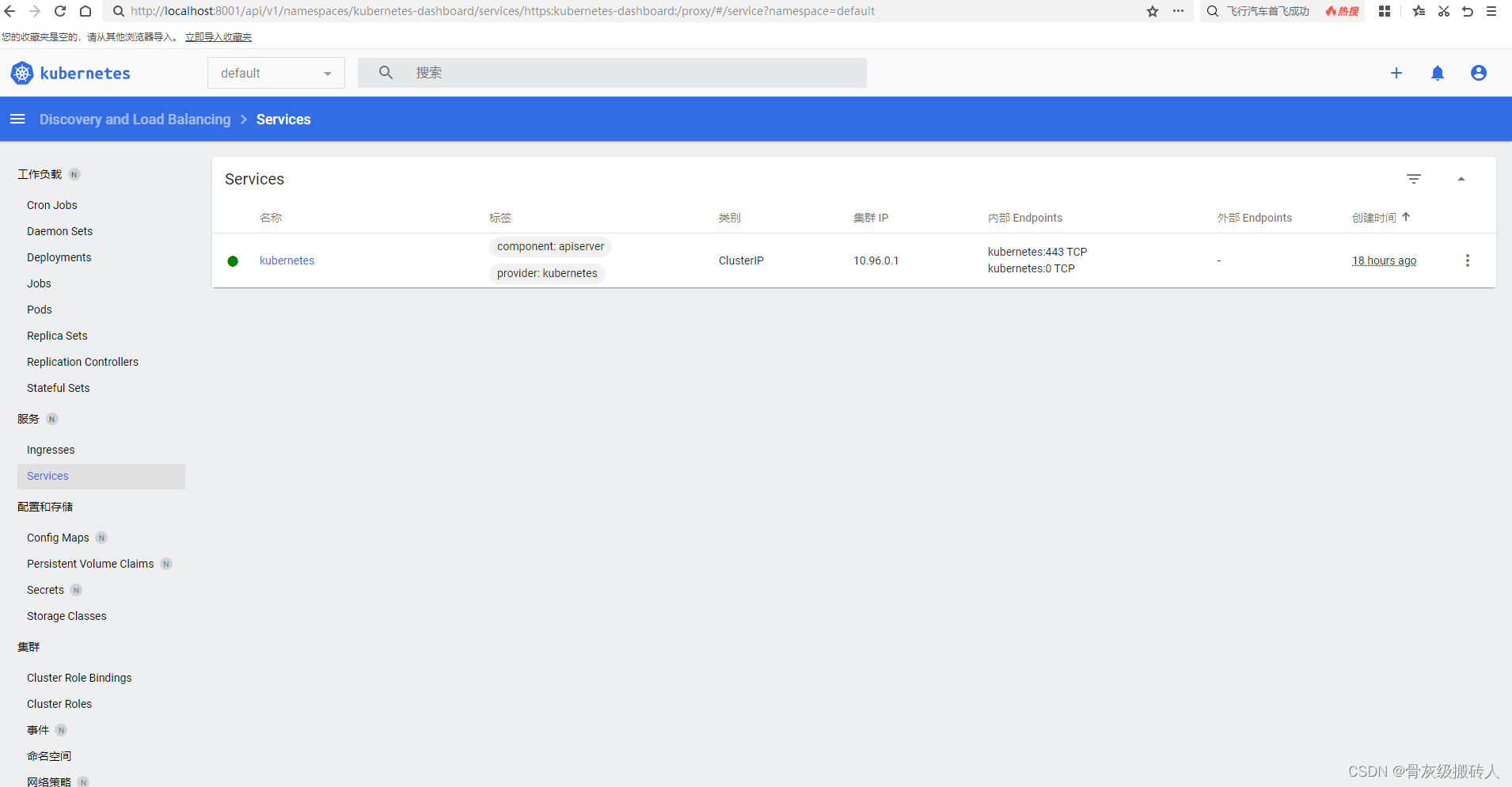Open Persistent Volume Claims in sidebar

point(90,564)
